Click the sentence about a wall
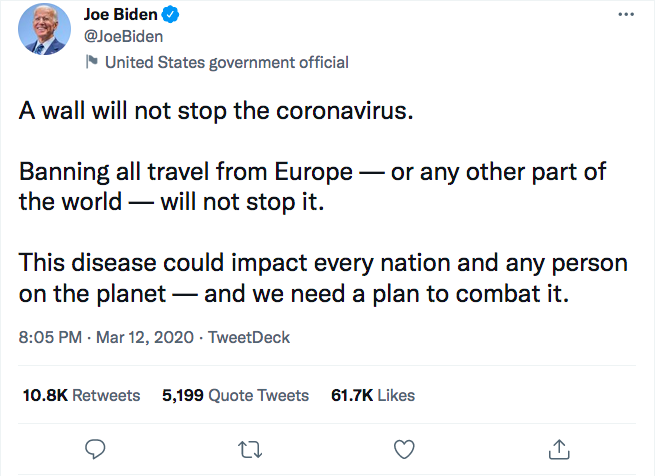The image size is (657, 476). [215, 110]
